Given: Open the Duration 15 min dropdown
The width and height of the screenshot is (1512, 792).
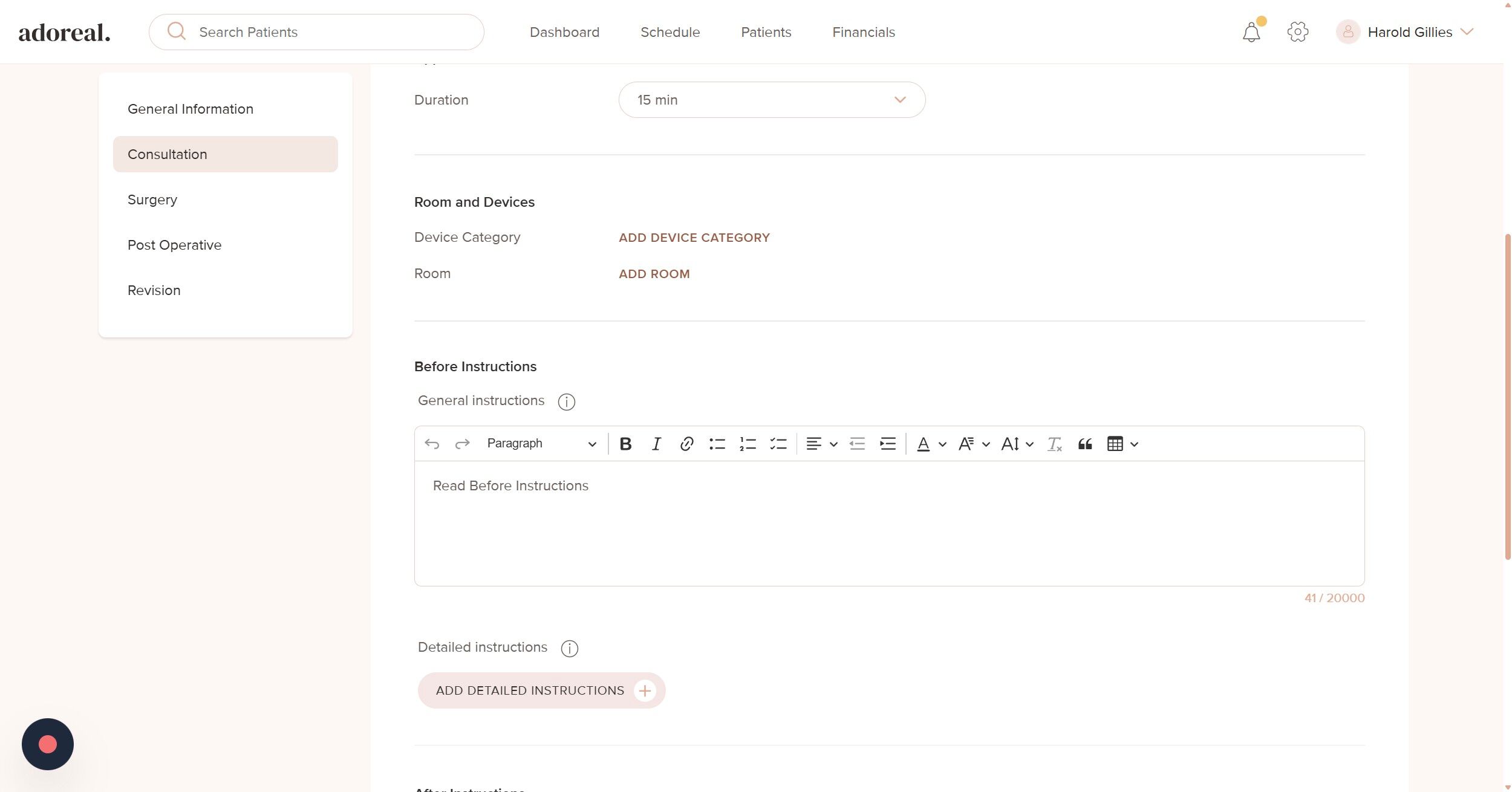Looking at the screenshot, I should click(771, 100).
